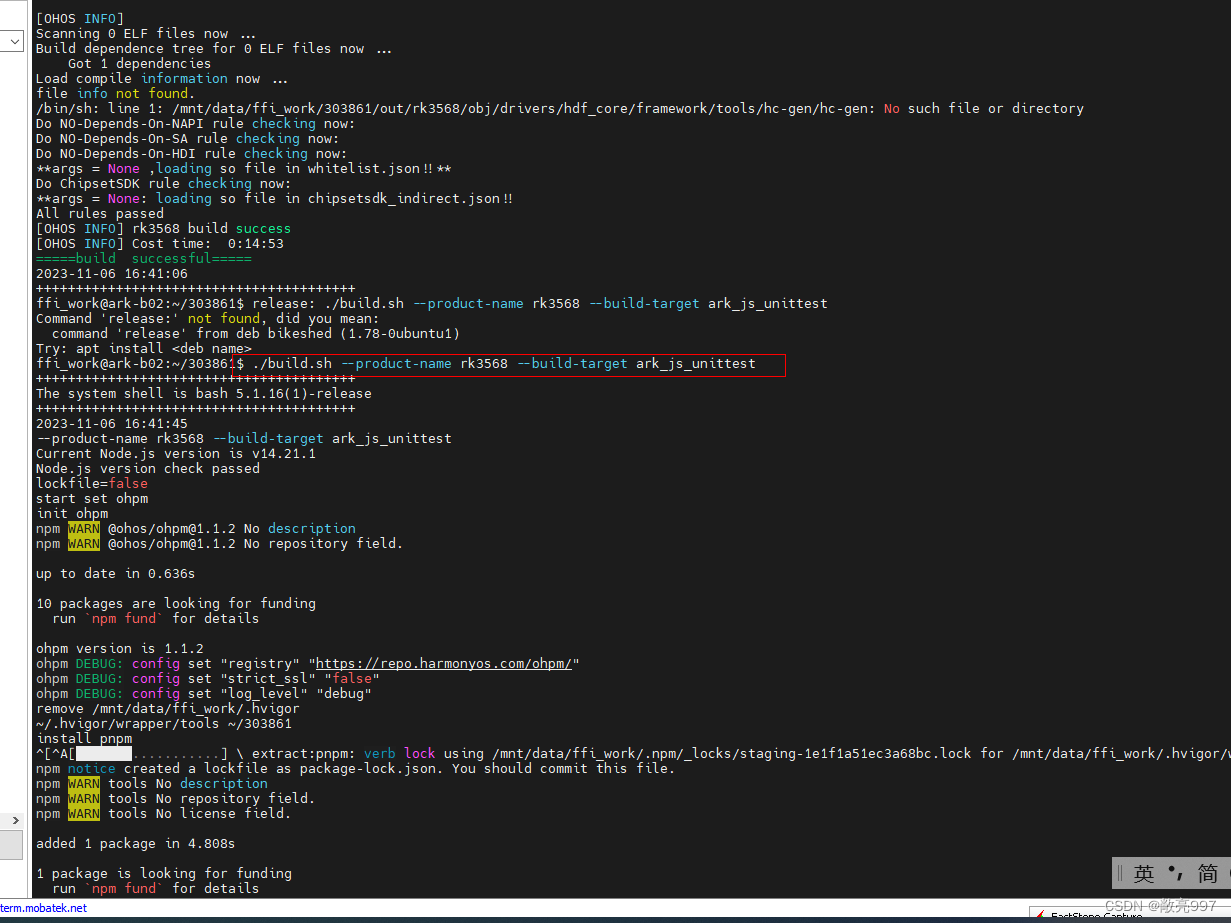Click the 'Cost time: 0:14:53' line
Image resolution: width=1231 pixels, height=923 pixels.
pyautogui.click(x=160, y=243)
